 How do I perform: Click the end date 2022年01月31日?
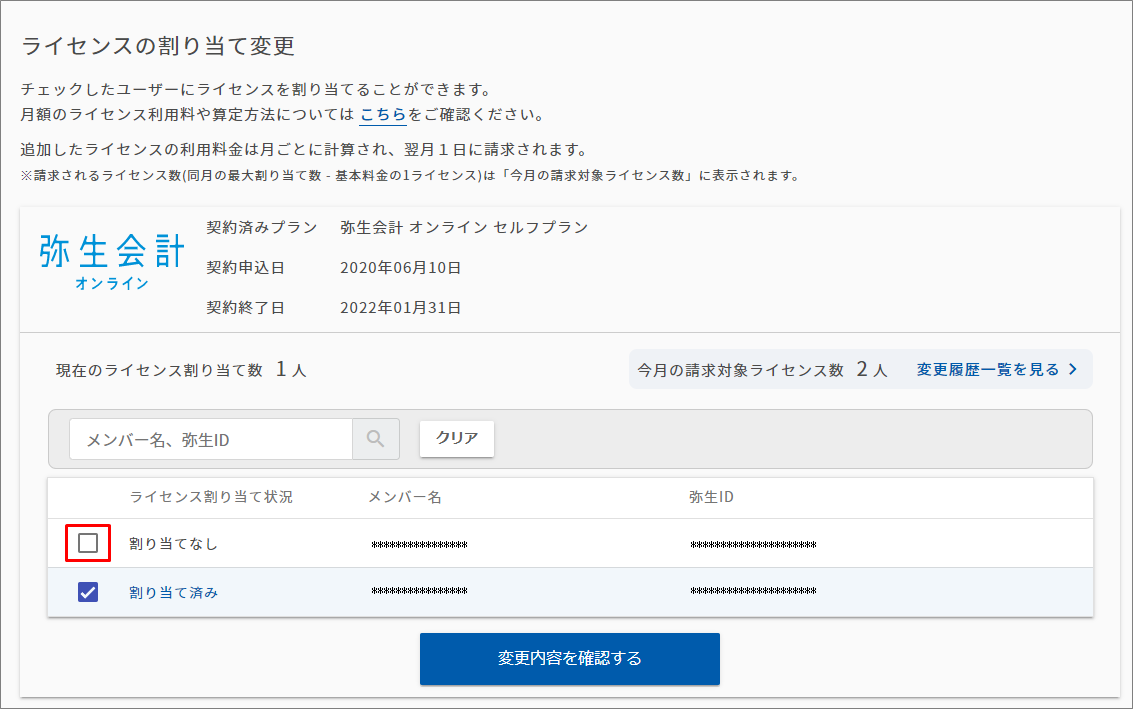(x=400, y=308)
